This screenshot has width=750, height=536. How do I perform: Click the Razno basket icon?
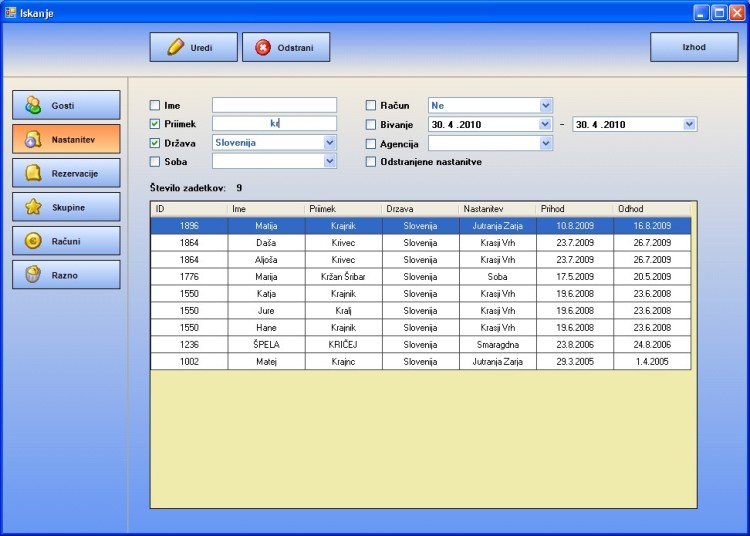coord(34,274)
